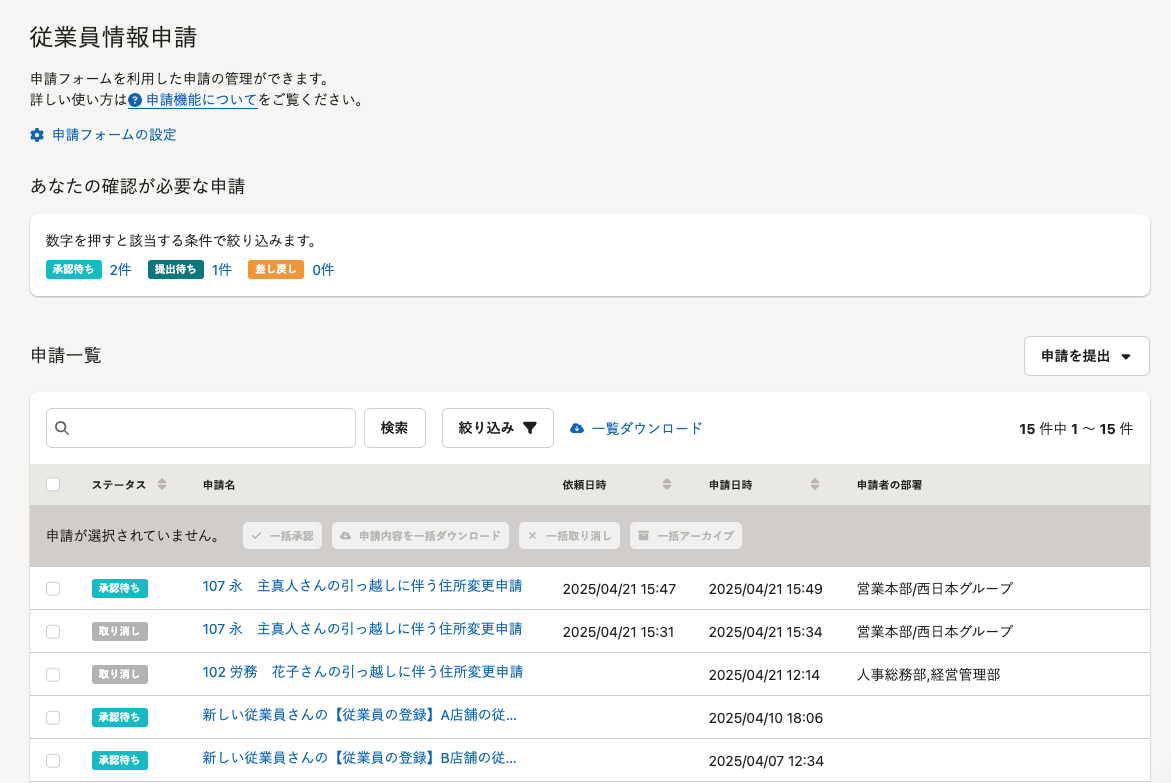
Task: Click the 15 件中 1 〜 15 件 counter
Action: click(1076, 429)
